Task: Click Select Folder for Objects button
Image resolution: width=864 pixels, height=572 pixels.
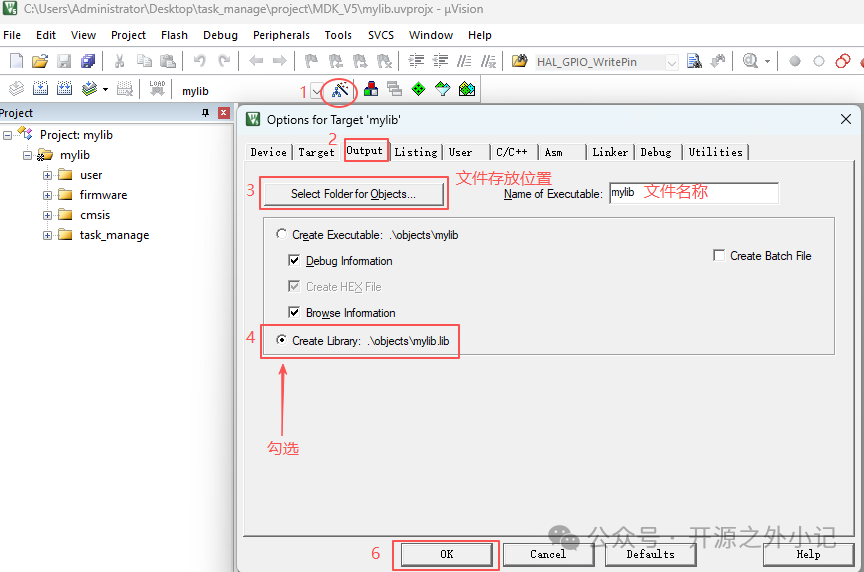Action: click(x=353, y=194)
